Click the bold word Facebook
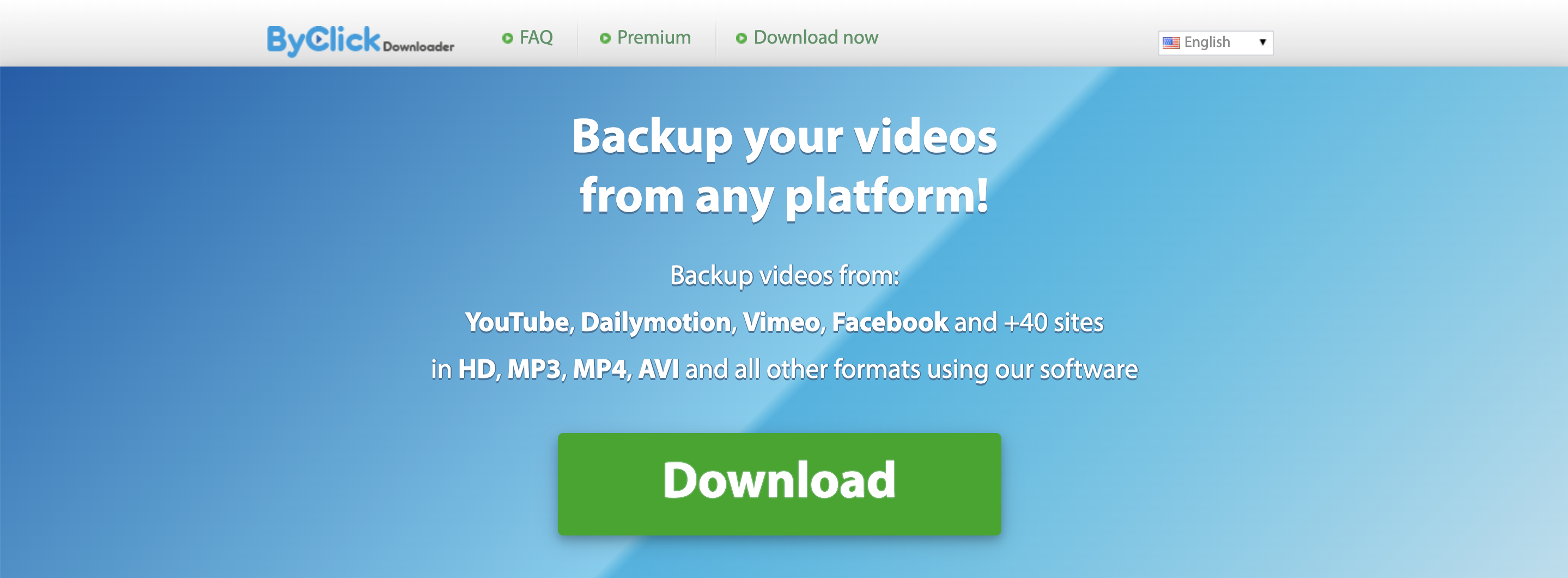Image resolution: width=1568 pixels, height=578 pixels. (890, 322)
